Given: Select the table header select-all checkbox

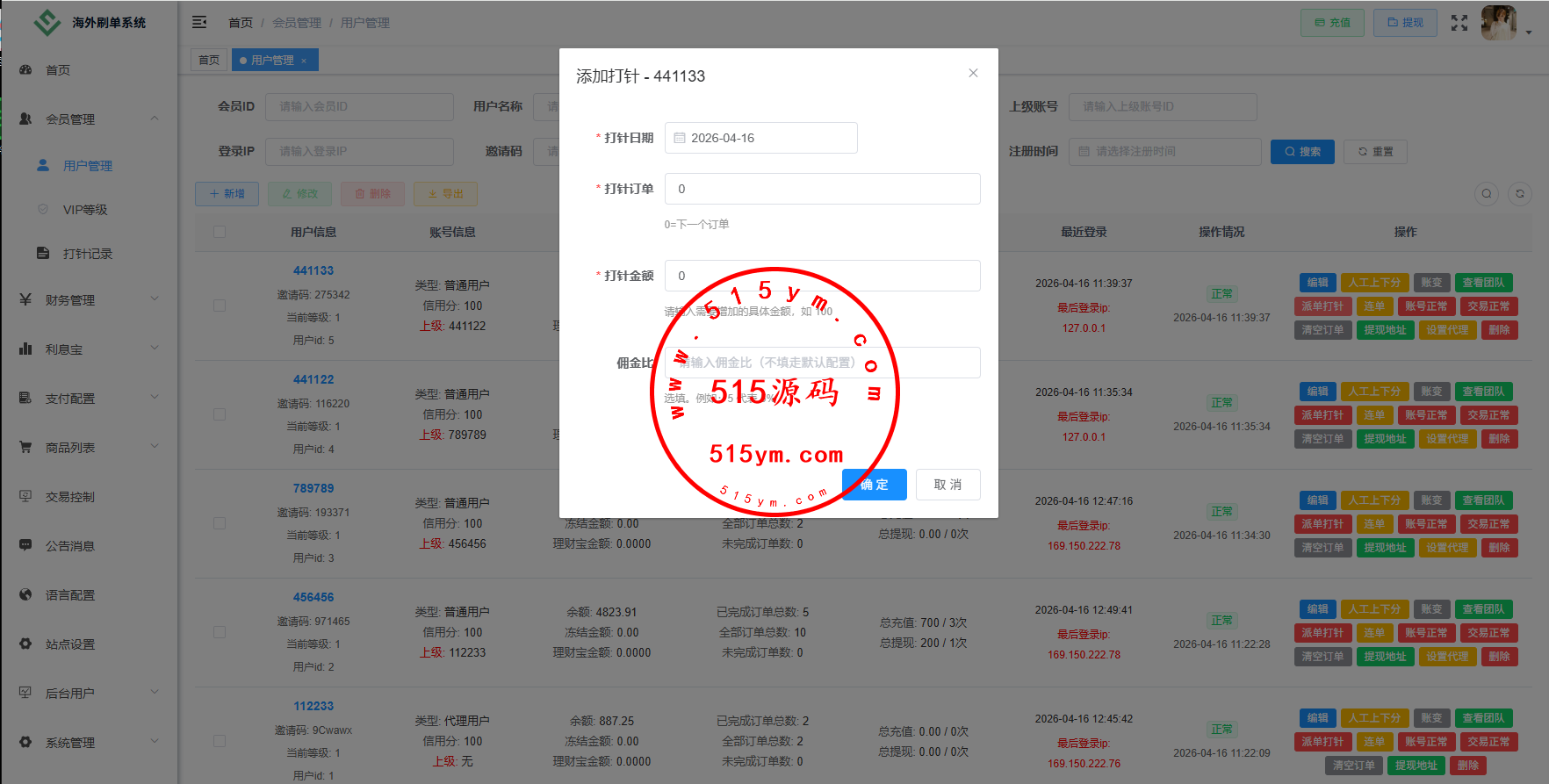Looking at the screenshot, I should (220, 232).
